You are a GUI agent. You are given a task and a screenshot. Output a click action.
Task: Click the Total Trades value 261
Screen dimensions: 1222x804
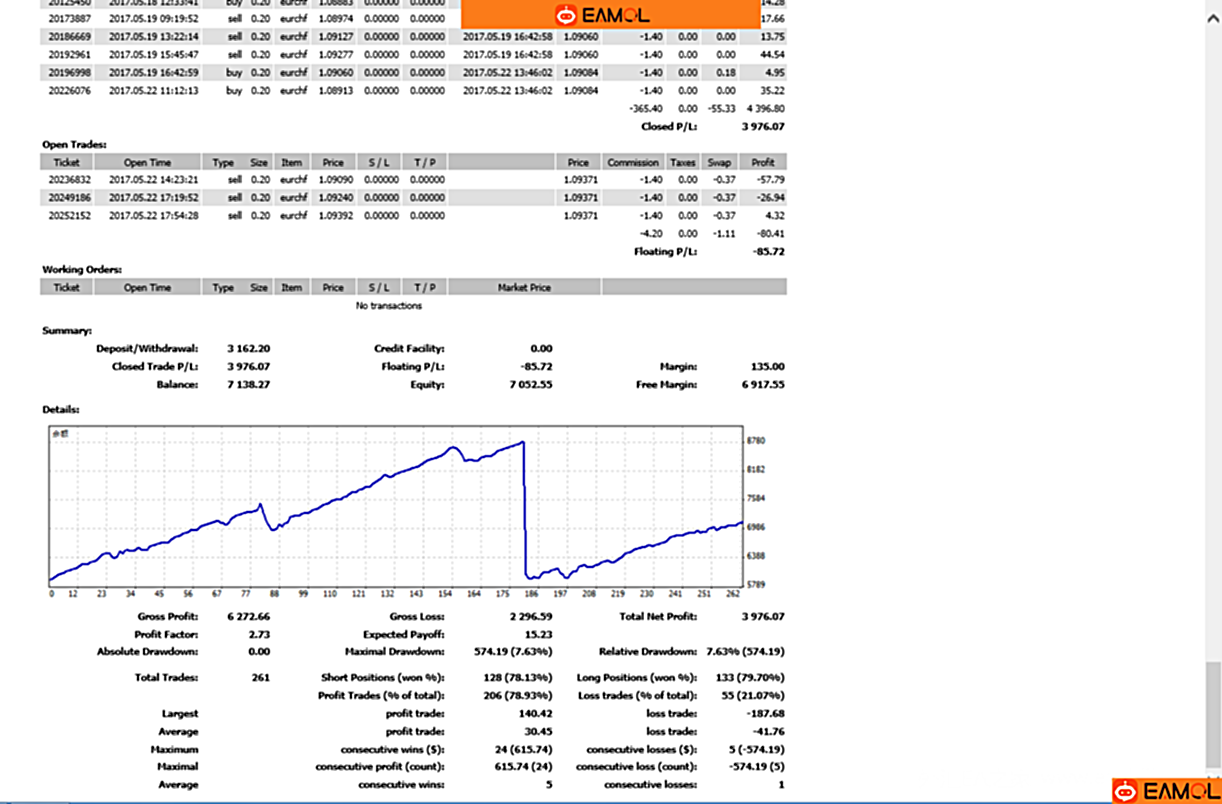[261, 677]
